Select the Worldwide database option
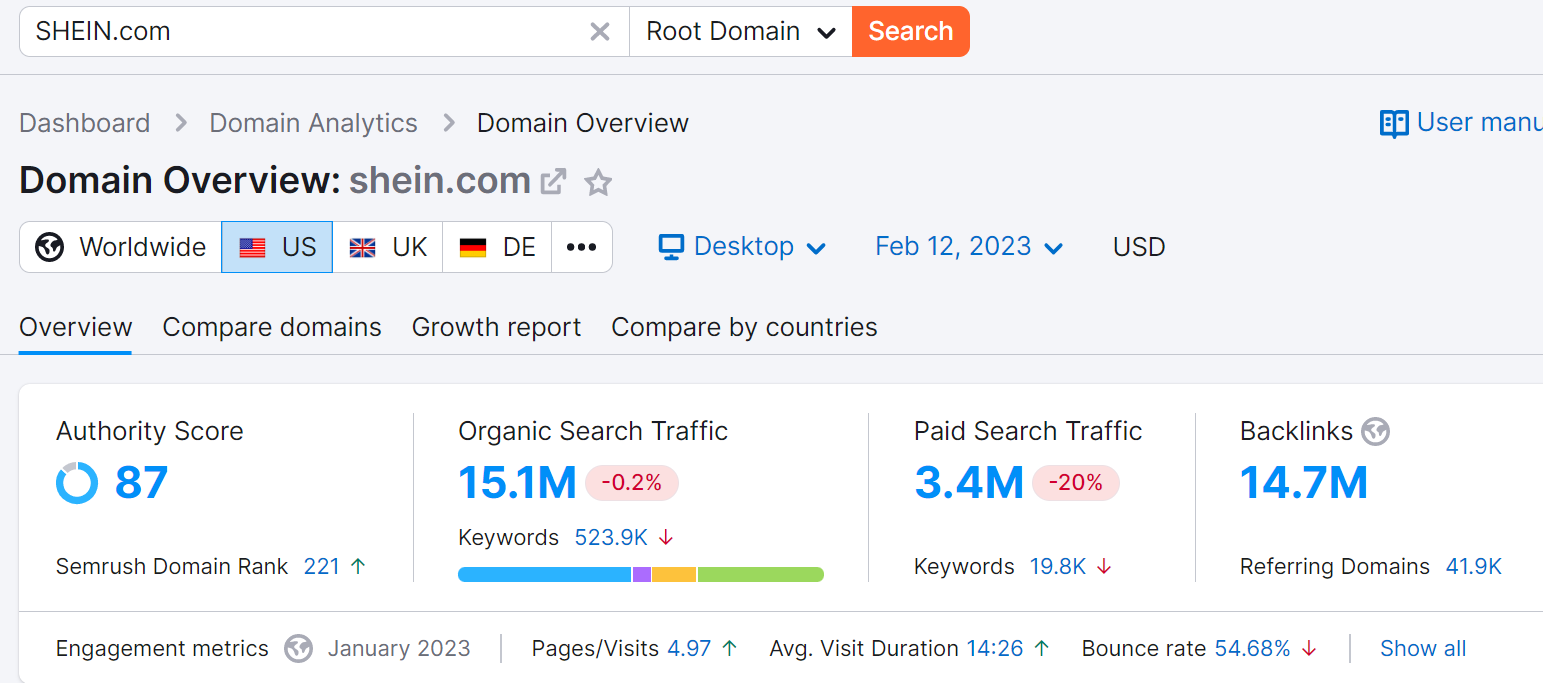1543x683 pixels. tap(121, 247)
